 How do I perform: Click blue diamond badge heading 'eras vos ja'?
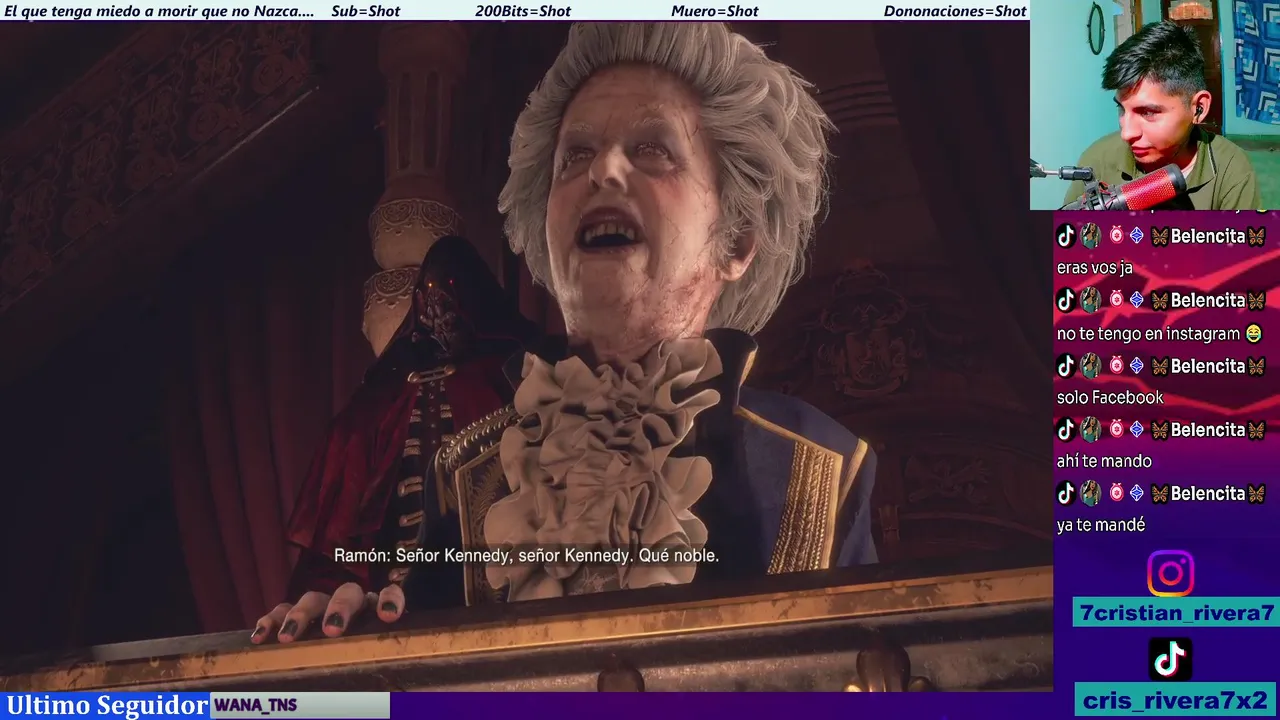tap(1136, 236)
